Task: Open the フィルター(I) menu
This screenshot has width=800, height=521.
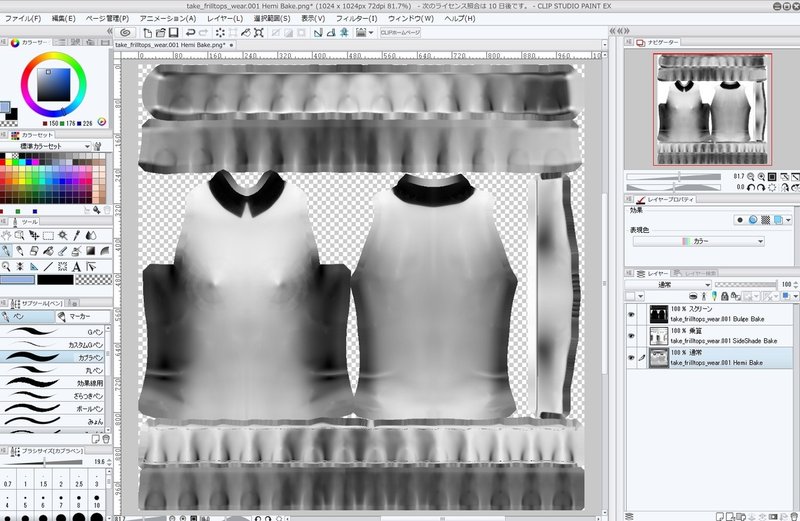Action: 357,18
